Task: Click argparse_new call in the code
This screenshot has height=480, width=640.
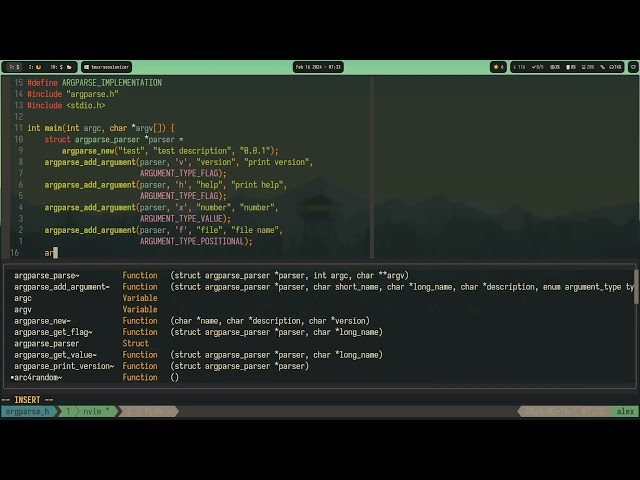Action: click(x=88, y=151)
